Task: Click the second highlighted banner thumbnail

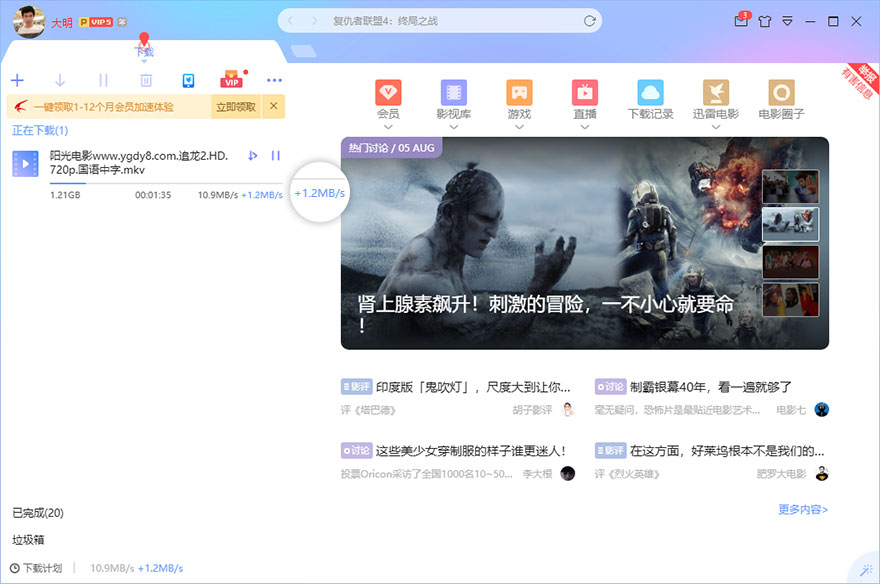Action: [x=790, y=224]
